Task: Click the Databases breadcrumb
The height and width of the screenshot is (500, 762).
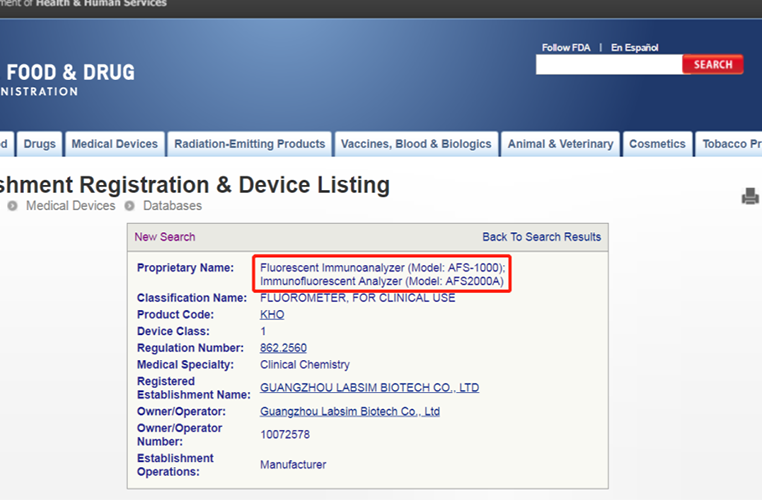Action: [172, 206]
